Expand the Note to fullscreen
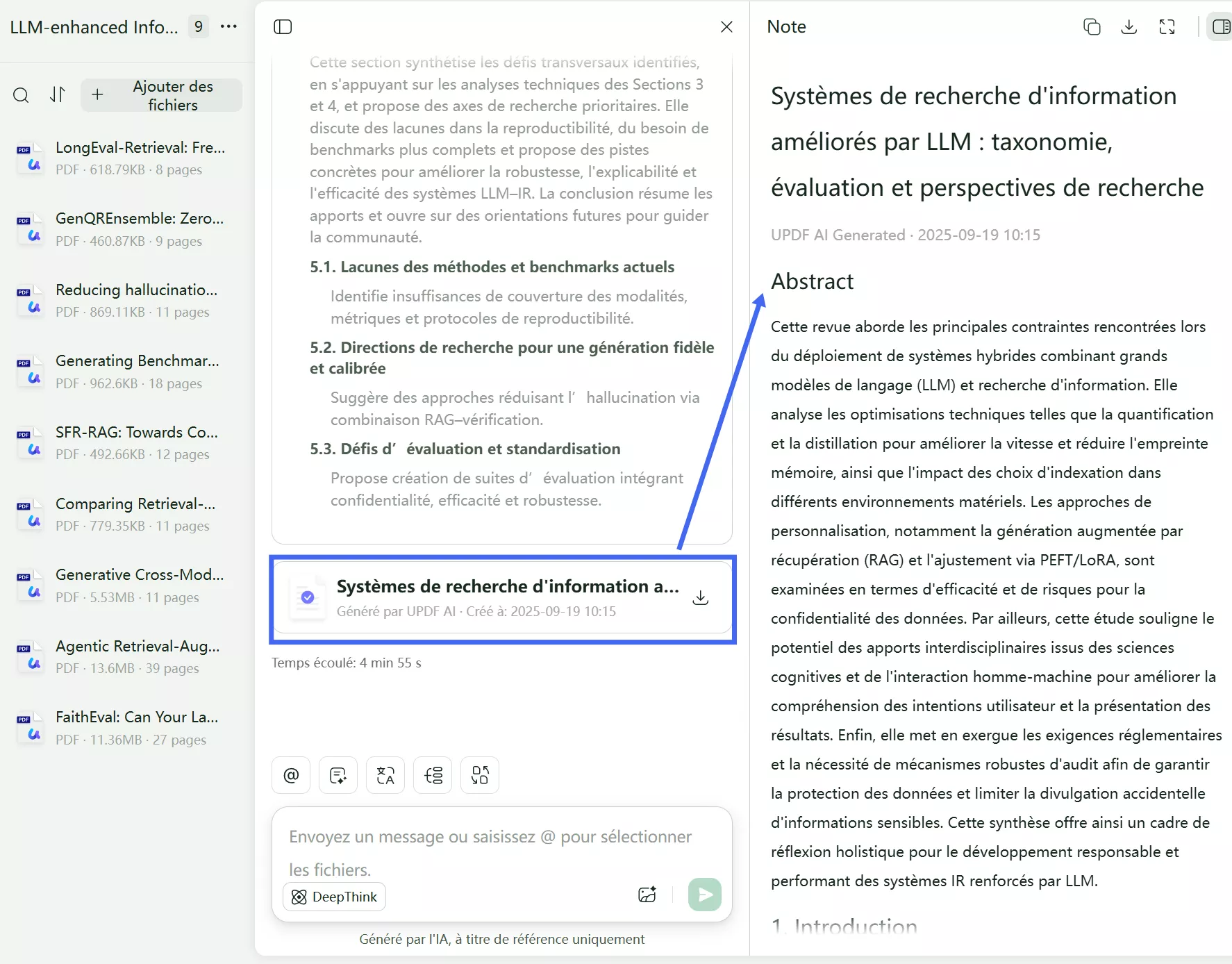Viewport: 1232px width, 964px height. [x=1167, y=26]
